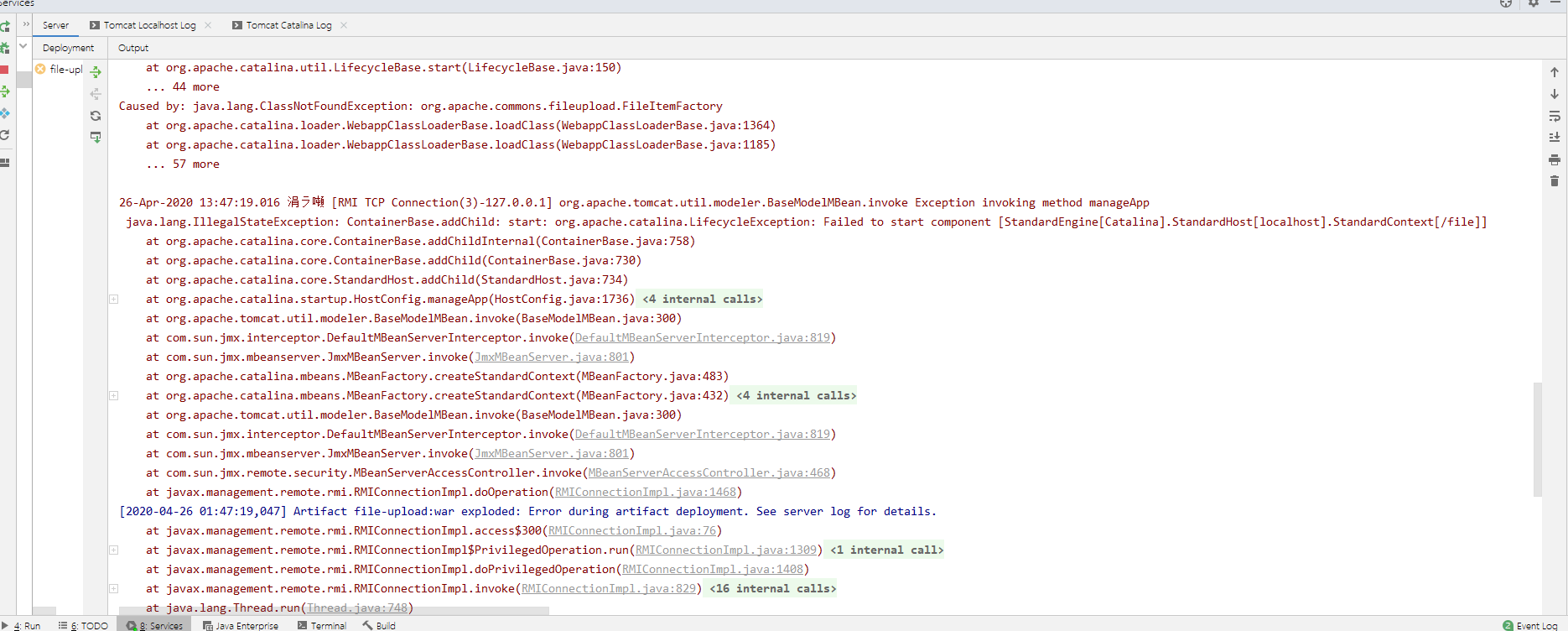
Task: Open Services panel settings gear
Action: click(1534, 3)
